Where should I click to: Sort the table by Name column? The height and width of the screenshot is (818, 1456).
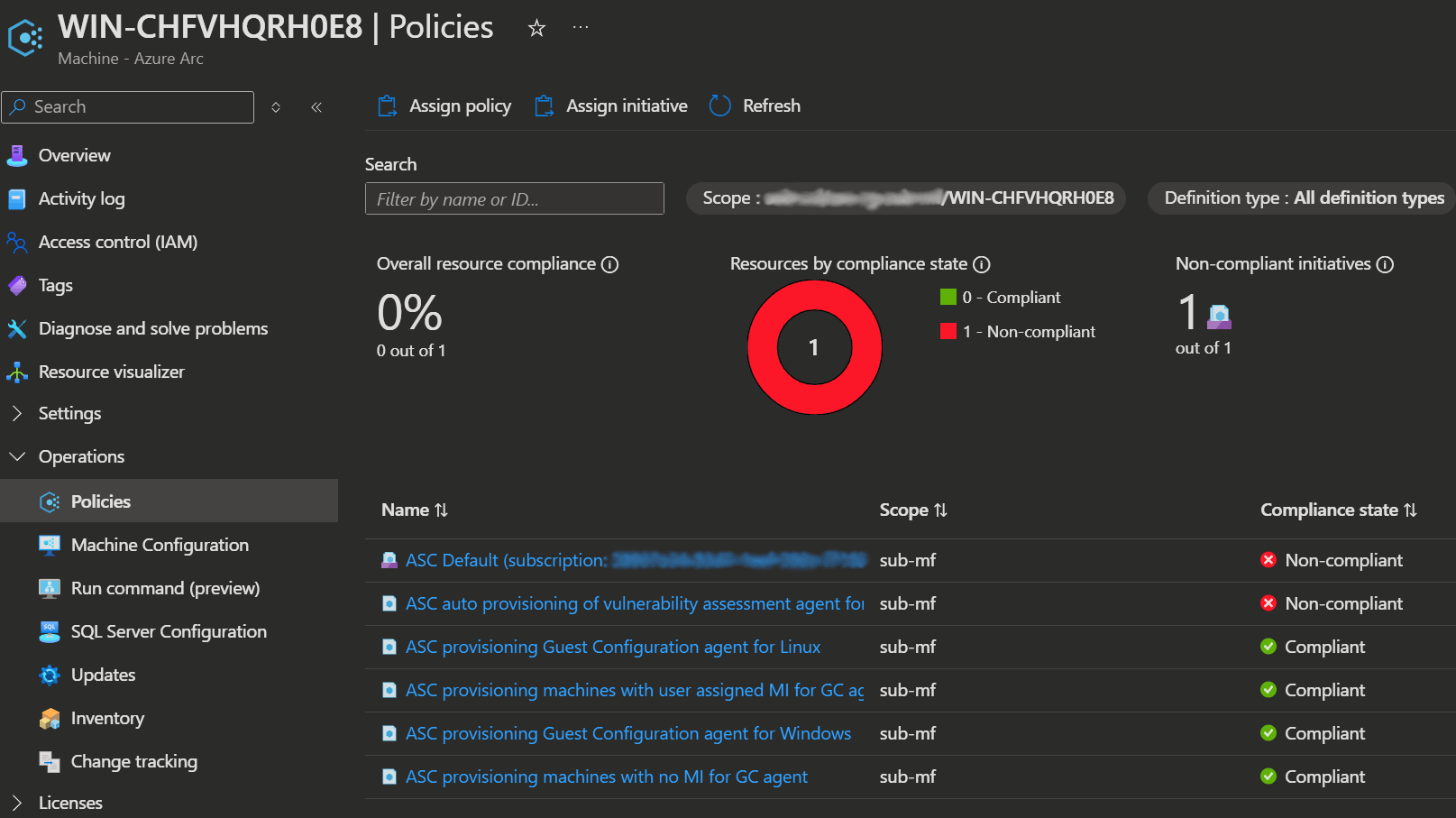coord(415,510)
